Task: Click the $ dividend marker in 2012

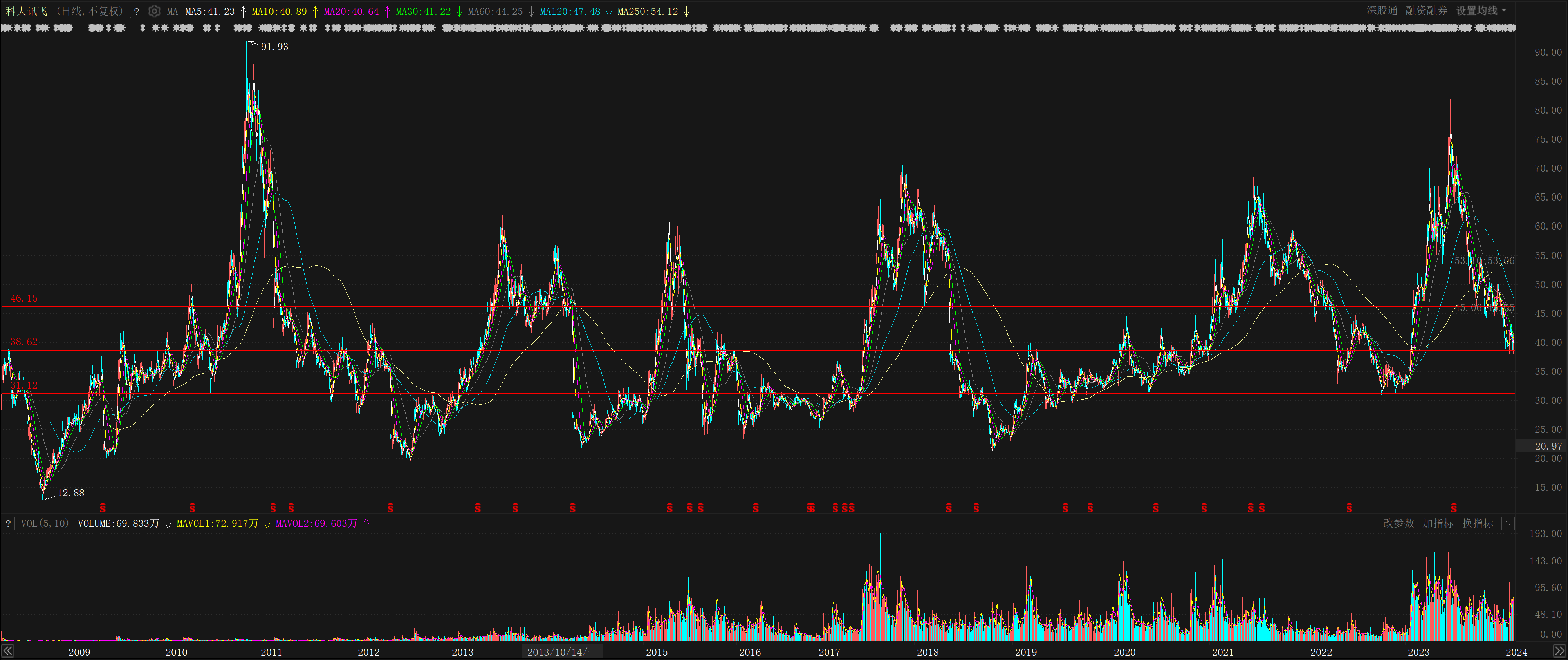Action: coord(391,508)
